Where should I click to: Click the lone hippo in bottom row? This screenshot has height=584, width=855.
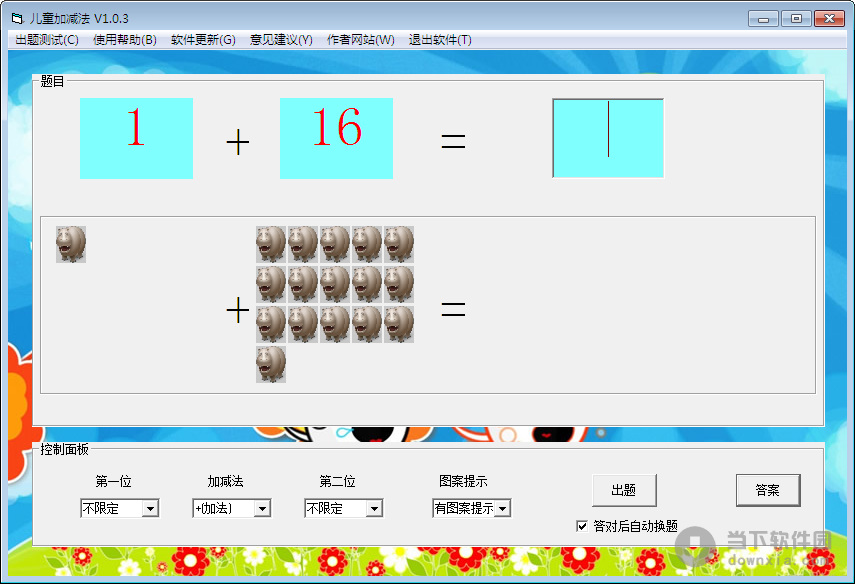271,364
